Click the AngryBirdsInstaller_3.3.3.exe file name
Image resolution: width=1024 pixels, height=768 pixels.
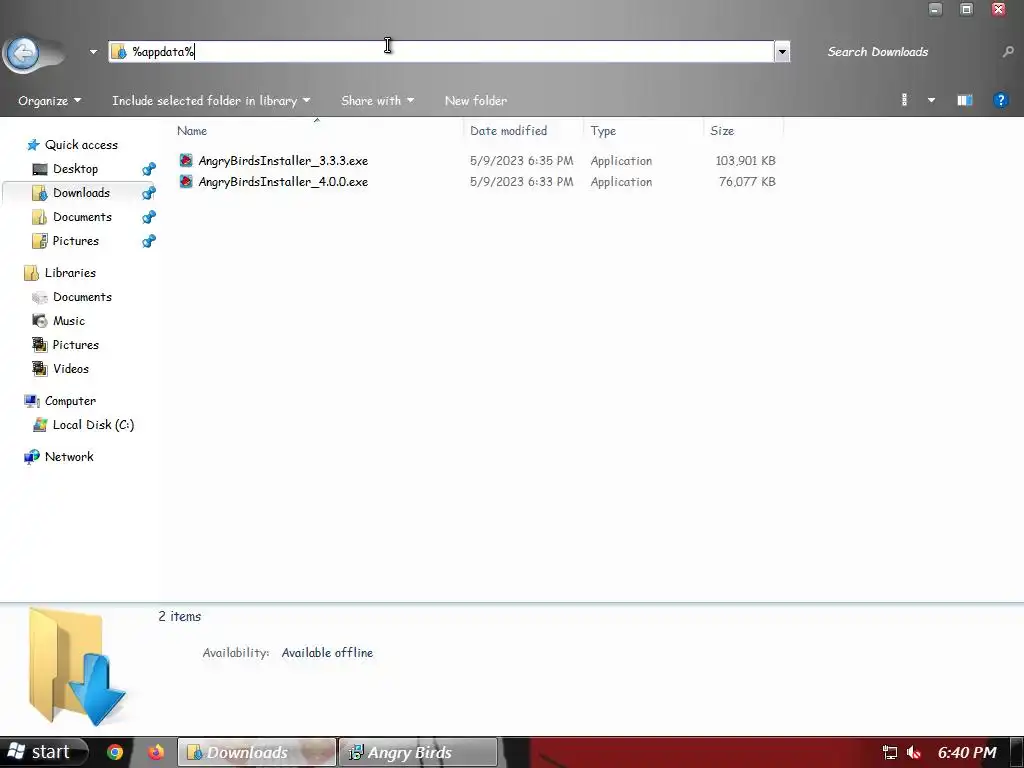click(283, 161)
